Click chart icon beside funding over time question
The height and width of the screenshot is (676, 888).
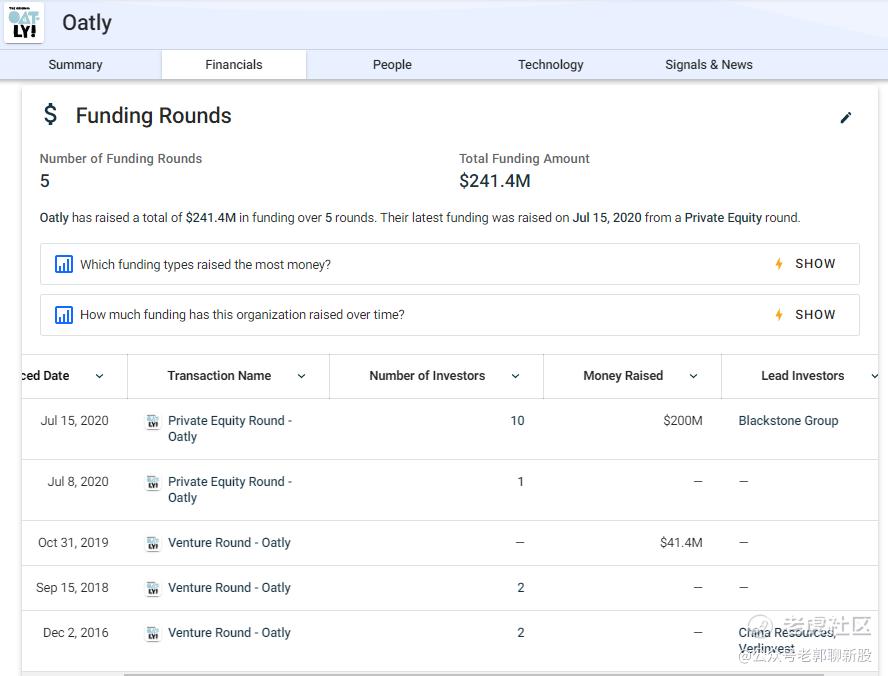coord(63,315)
